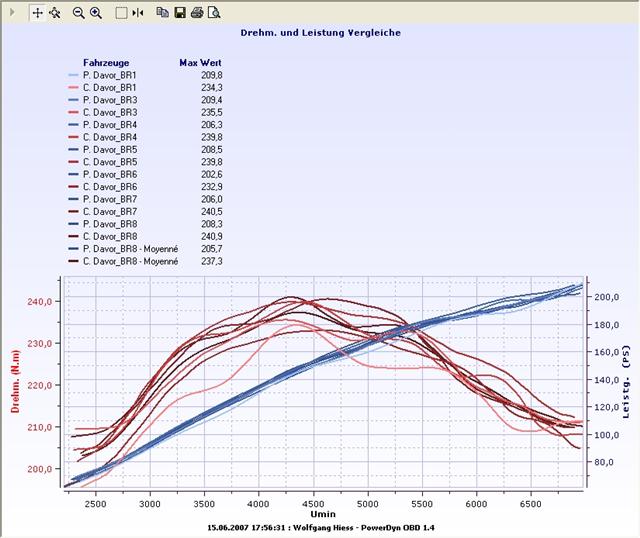Print the chart
The image size is (640, 538).
tap(197, 13)
